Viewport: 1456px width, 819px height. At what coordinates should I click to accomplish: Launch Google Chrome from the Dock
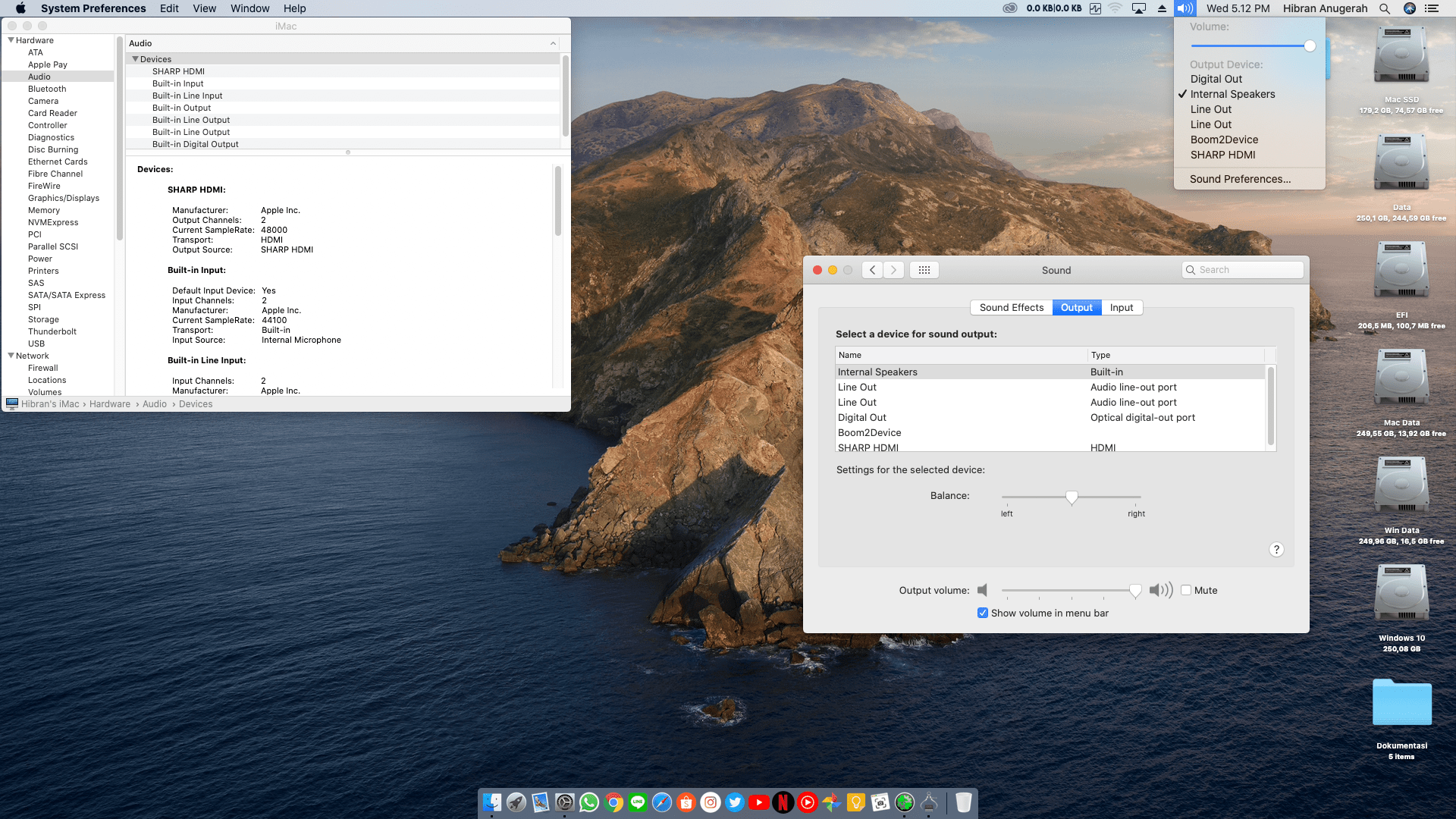pos(613,802)
